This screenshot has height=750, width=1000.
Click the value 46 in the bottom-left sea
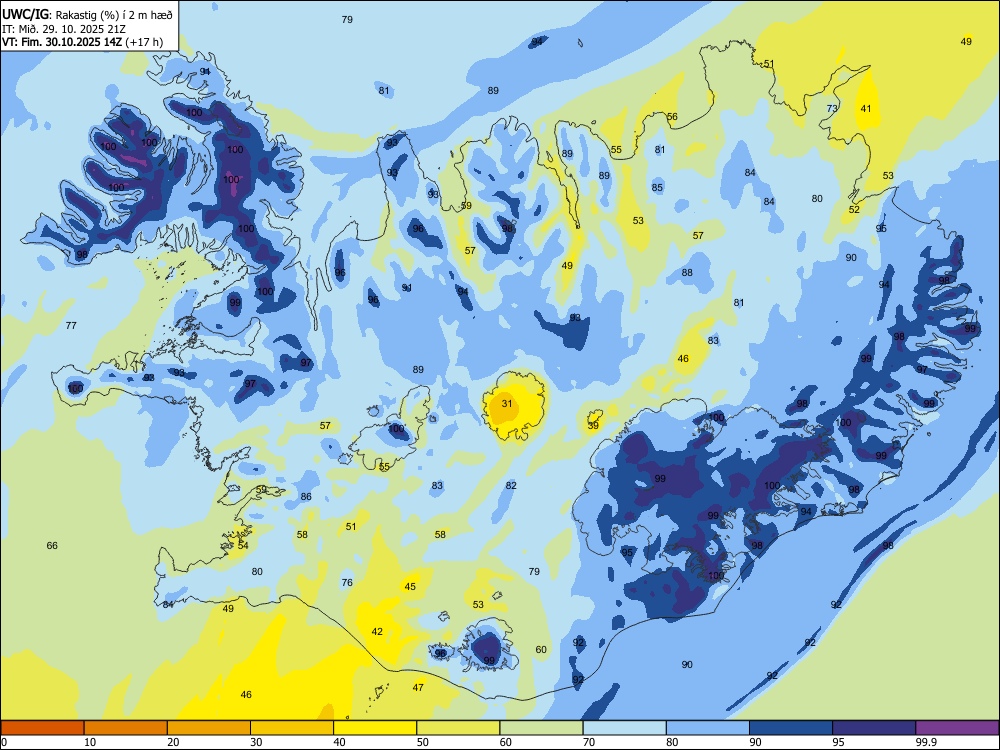click(x=246, y=695)
